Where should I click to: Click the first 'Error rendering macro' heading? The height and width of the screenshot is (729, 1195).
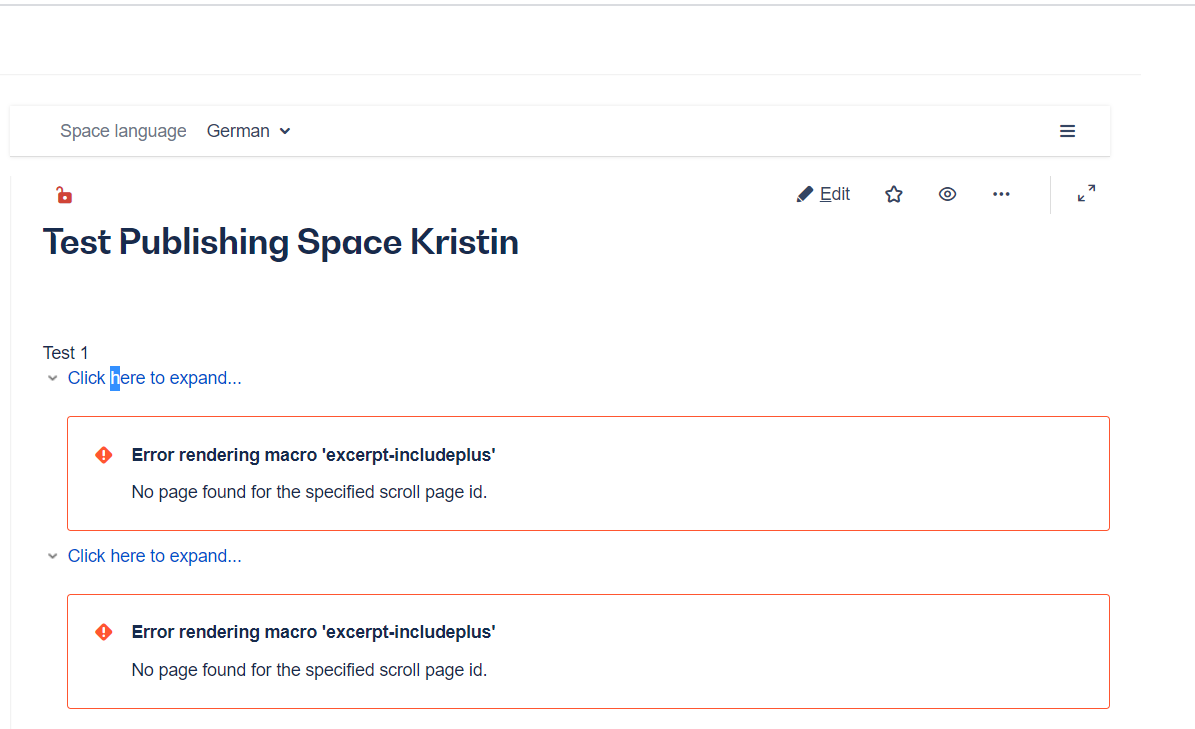313,455
